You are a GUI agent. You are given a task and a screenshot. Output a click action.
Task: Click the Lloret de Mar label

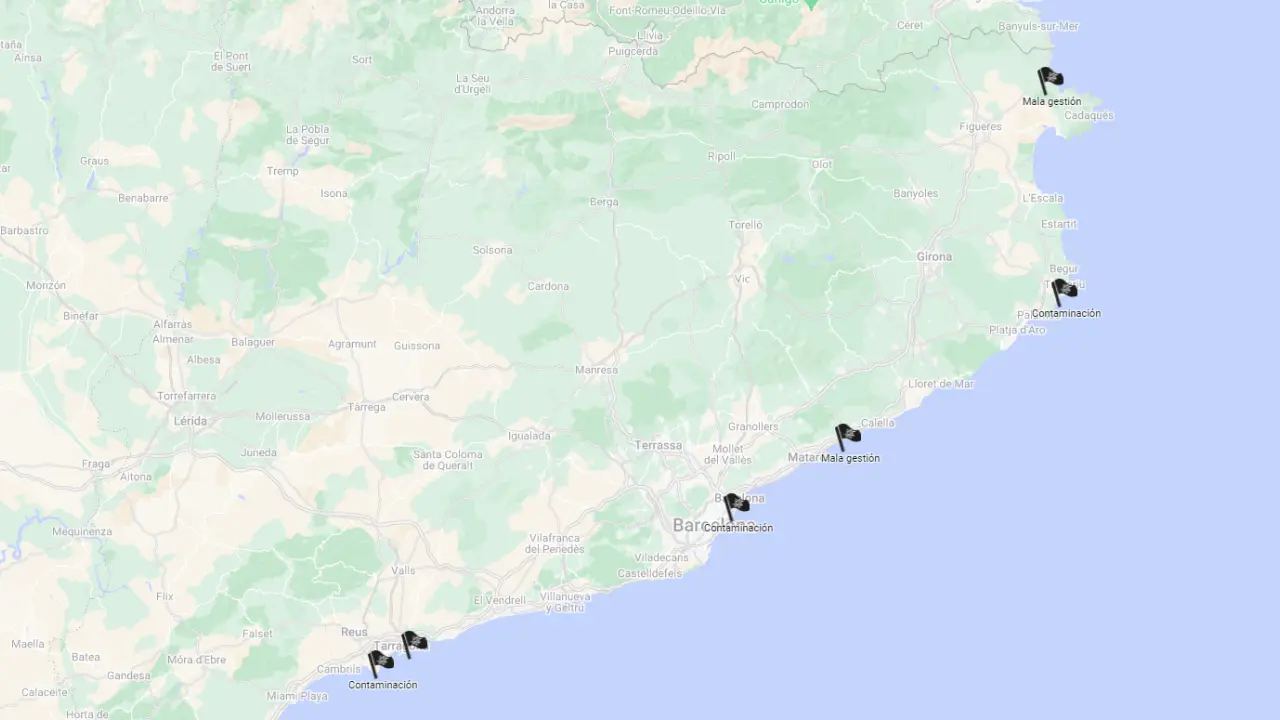click(941, 384)
